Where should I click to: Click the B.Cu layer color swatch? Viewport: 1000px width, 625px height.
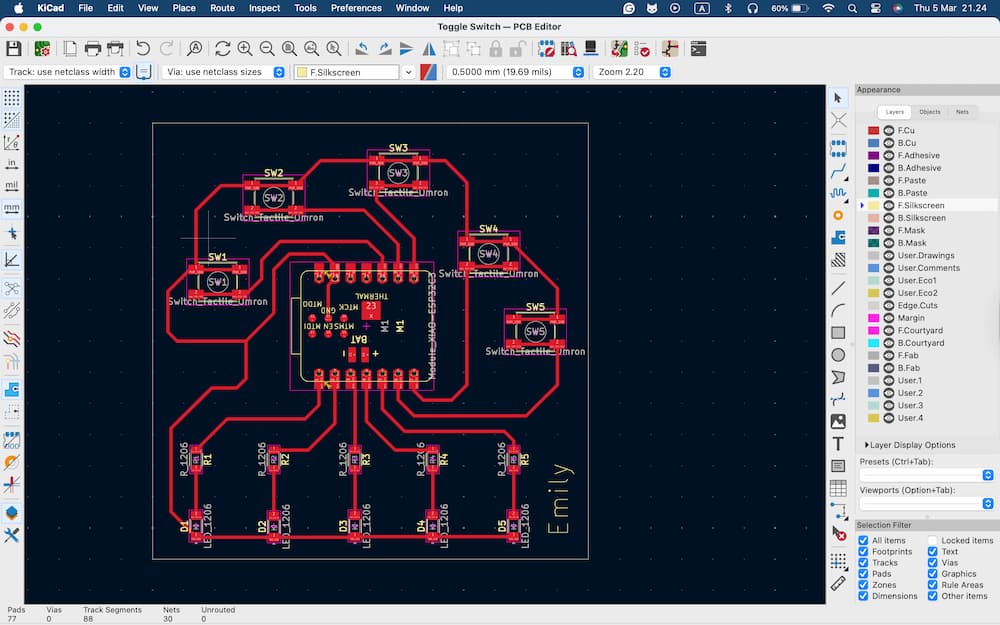click(x=873, y=143)
